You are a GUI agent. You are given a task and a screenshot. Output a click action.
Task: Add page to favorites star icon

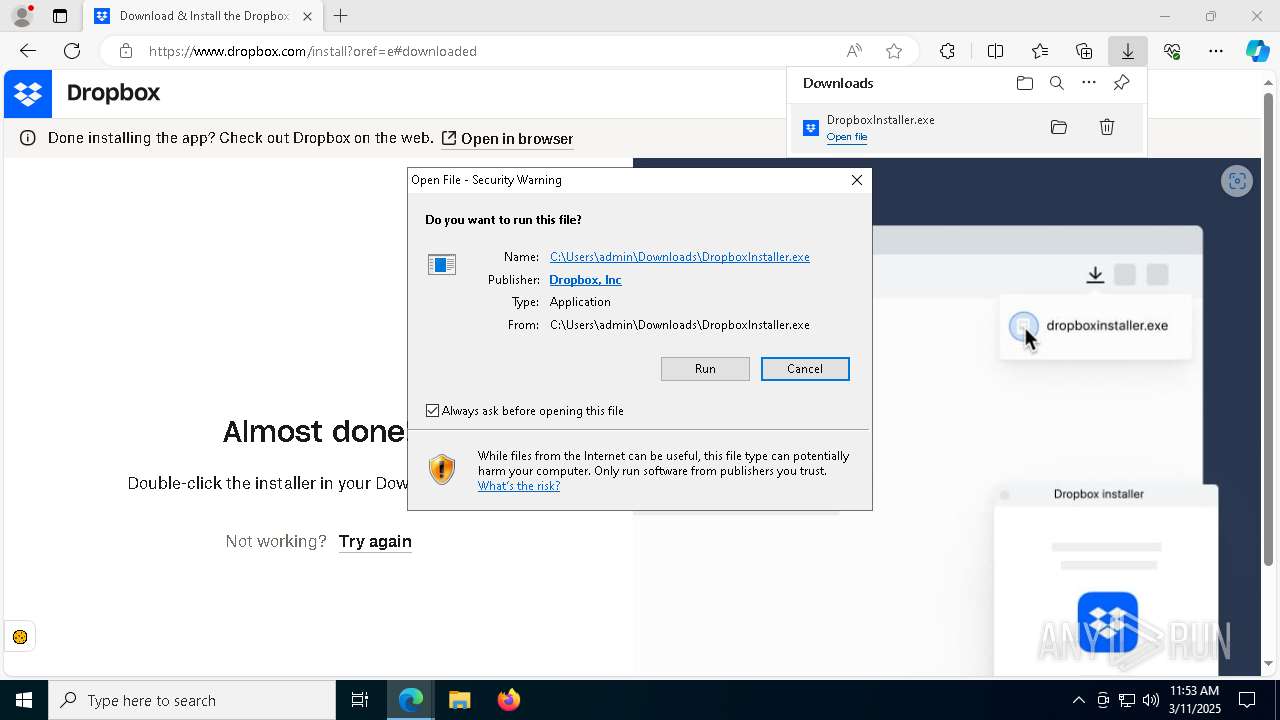[x=894, y=51]
